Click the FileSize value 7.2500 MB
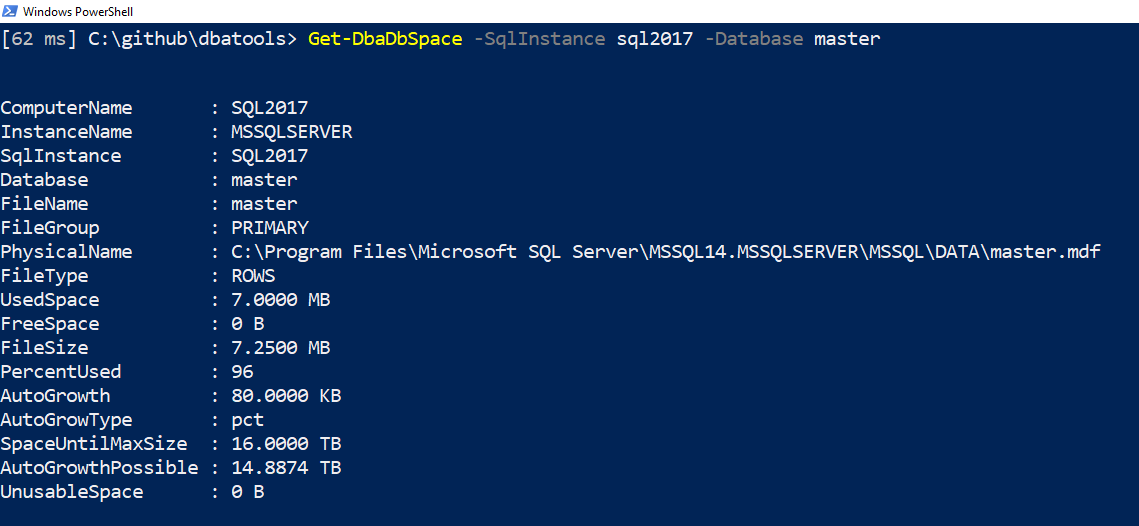1139x526 pixels. [x=280, y=348]
